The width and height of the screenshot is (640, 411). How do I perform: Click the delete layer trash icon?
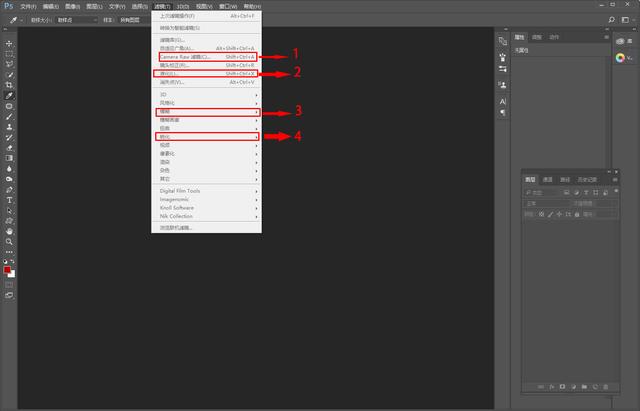(606, 387)
